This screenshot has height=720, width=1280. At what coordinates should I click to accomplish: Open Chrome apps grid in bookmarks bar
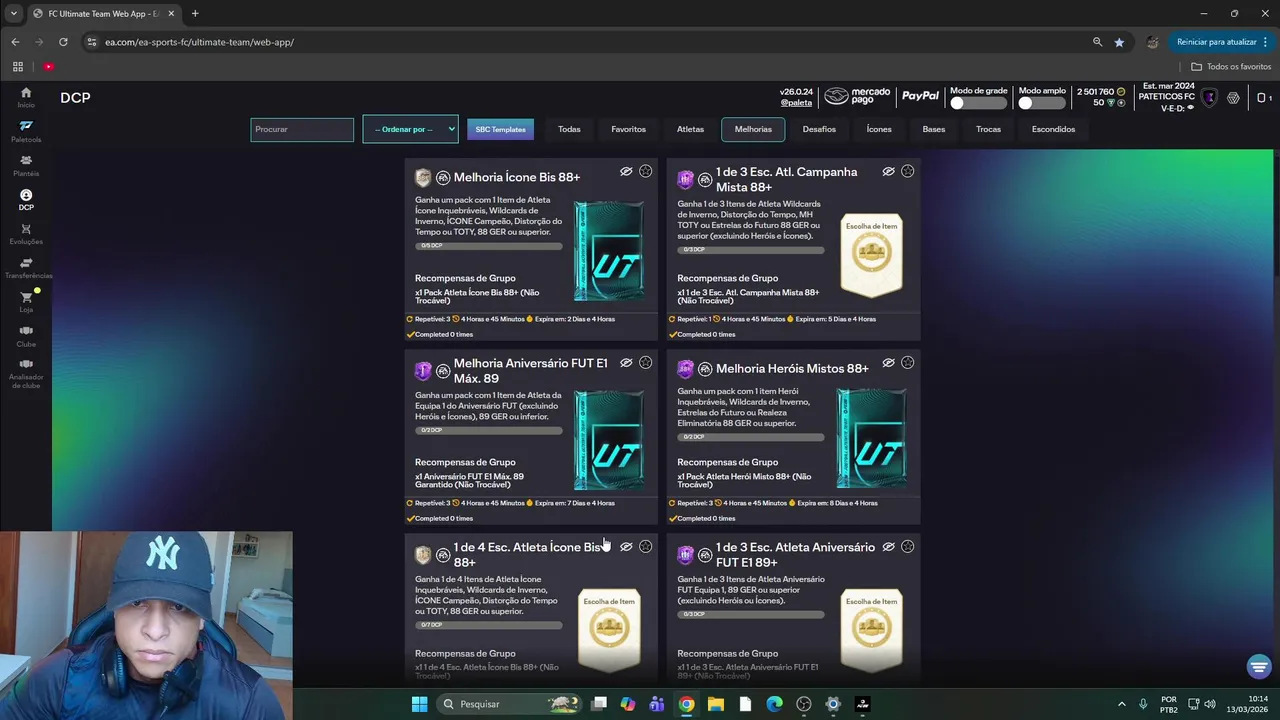pos(17,66)
